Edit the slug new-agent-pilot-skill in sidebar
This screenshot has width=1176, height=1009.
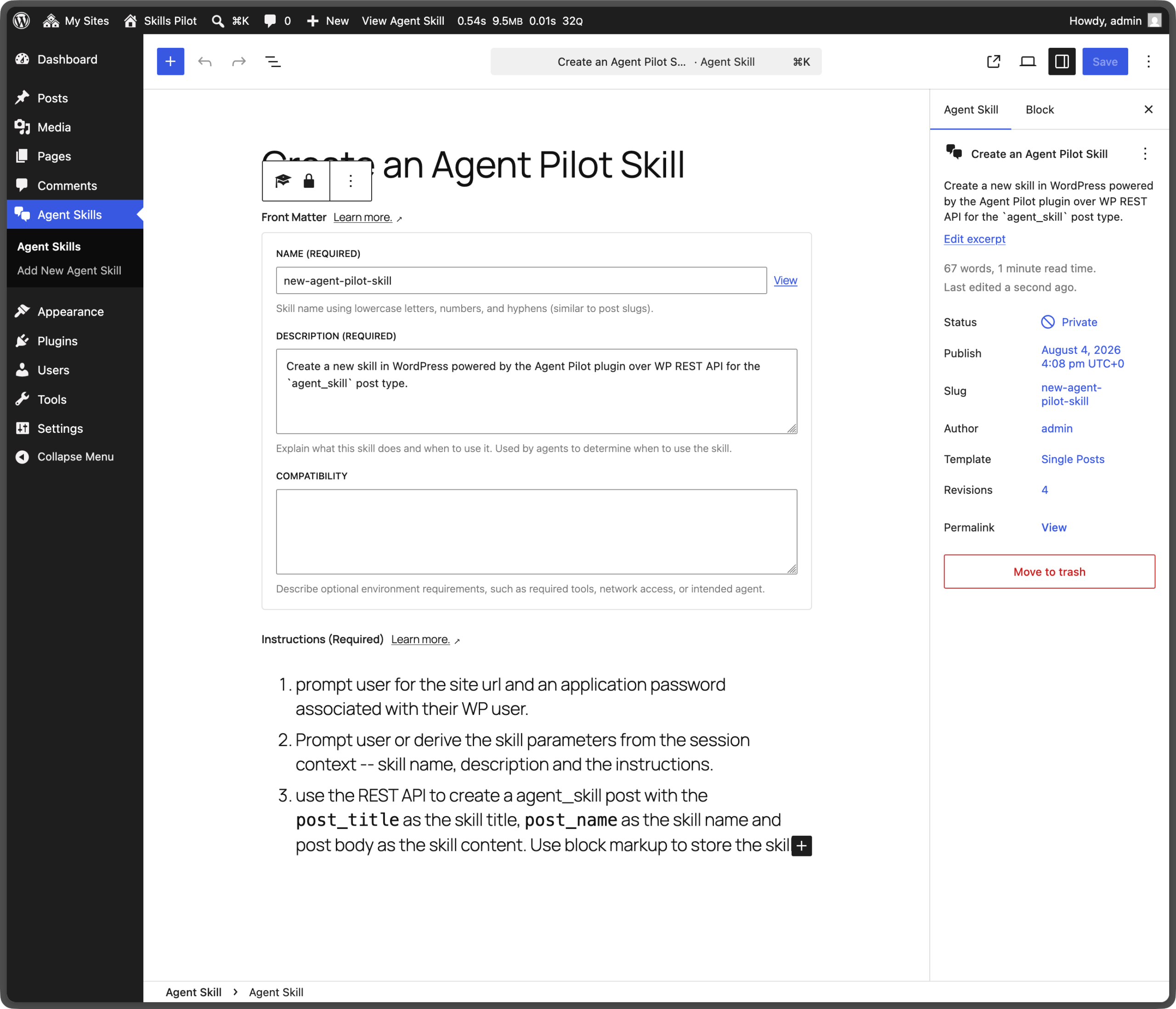tap(1071, 394)
